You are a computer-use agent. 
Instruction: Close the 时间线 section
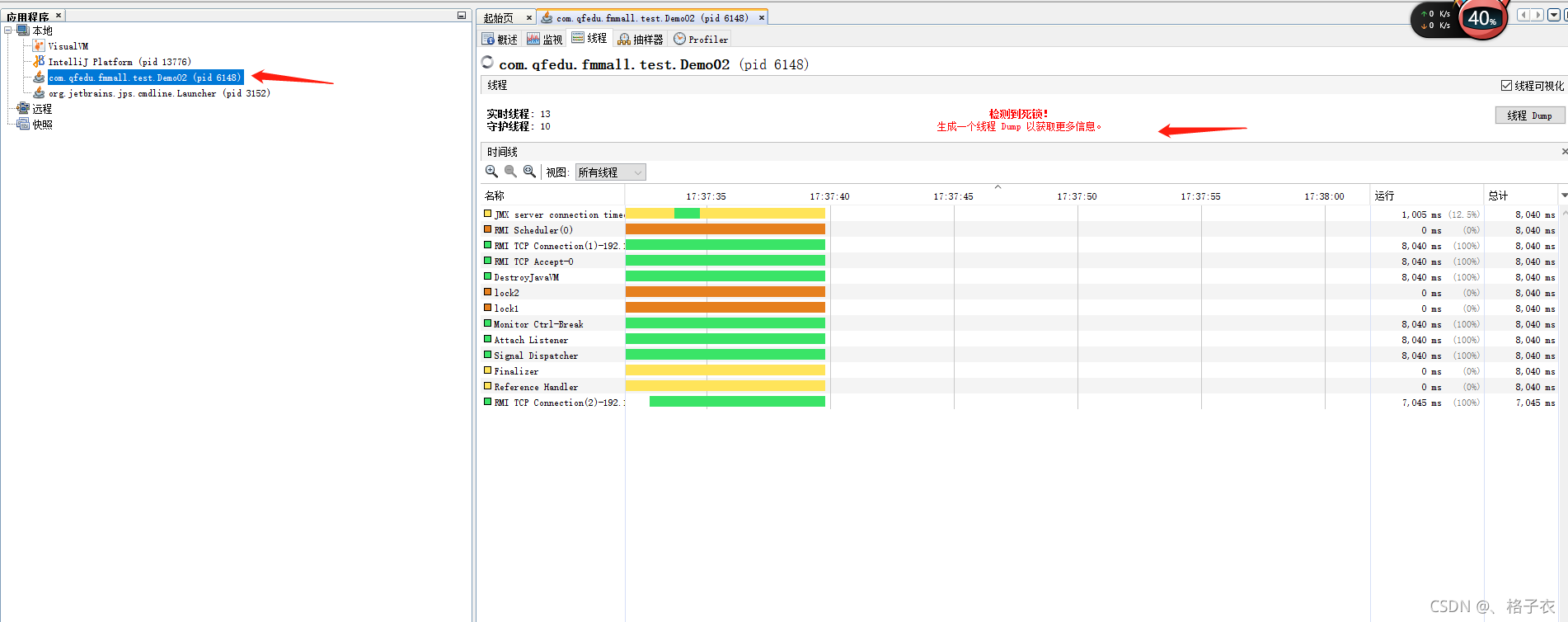[1564, 152]
